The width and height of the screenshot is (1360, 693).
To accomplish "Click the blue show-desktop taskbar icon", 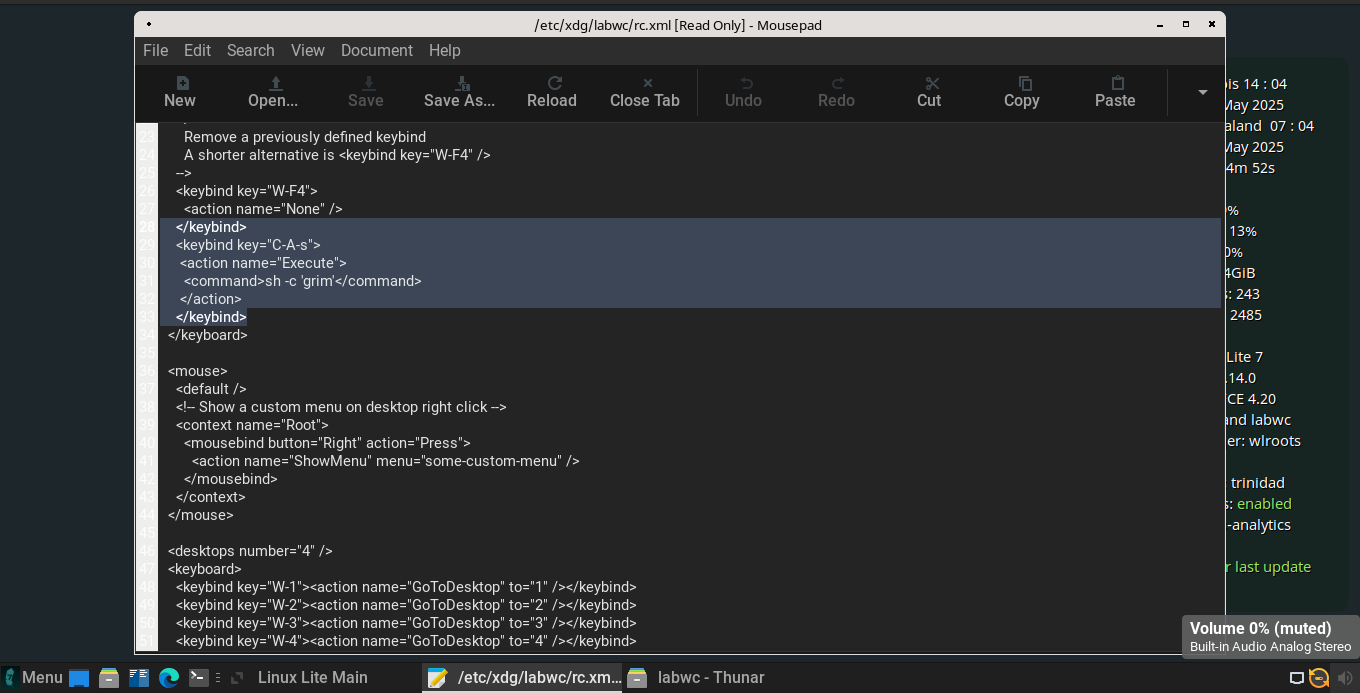I will [79, 678].
